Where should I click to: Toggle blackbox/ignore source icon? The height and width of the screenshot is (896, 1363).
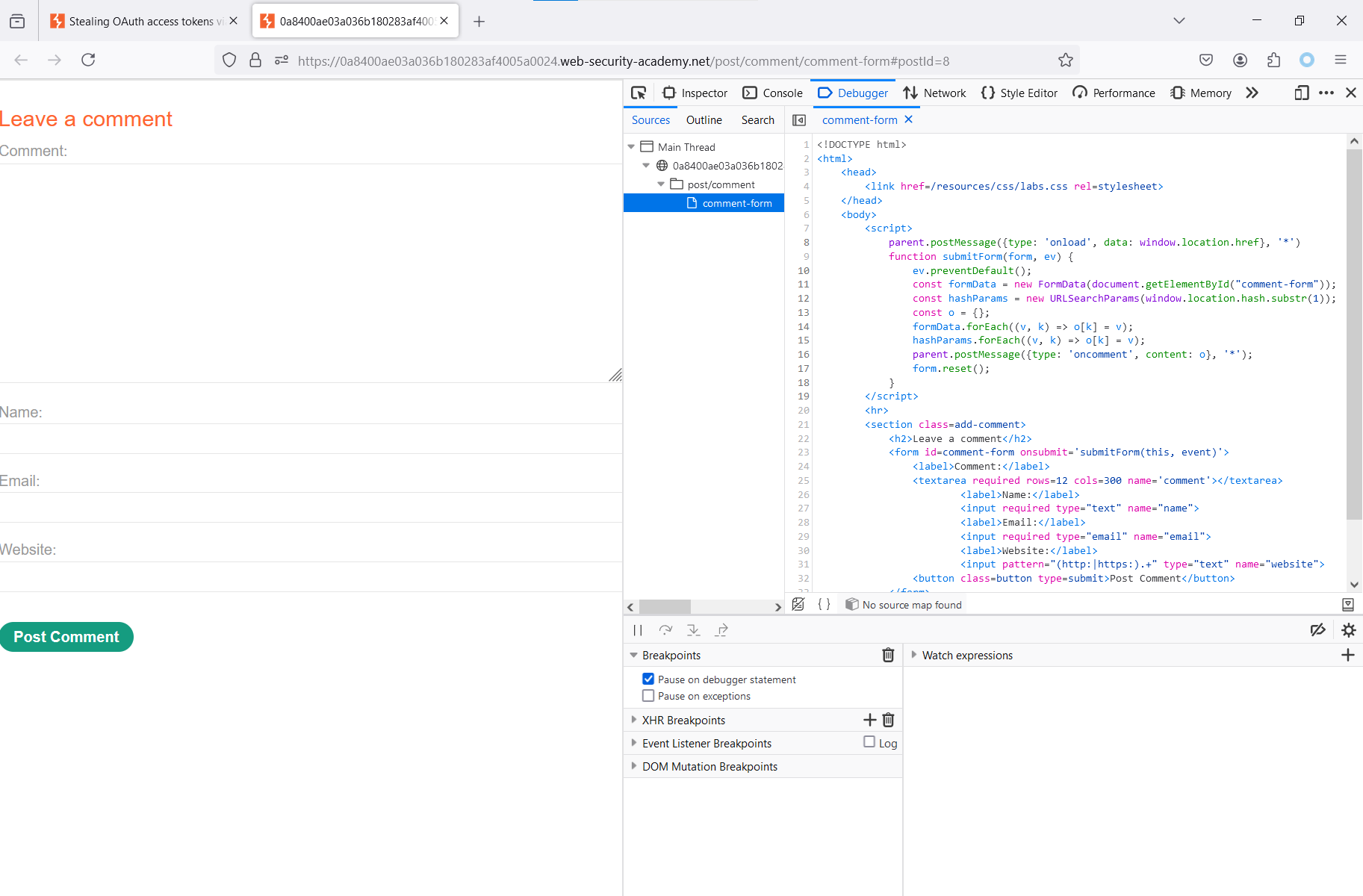point(798,604)
